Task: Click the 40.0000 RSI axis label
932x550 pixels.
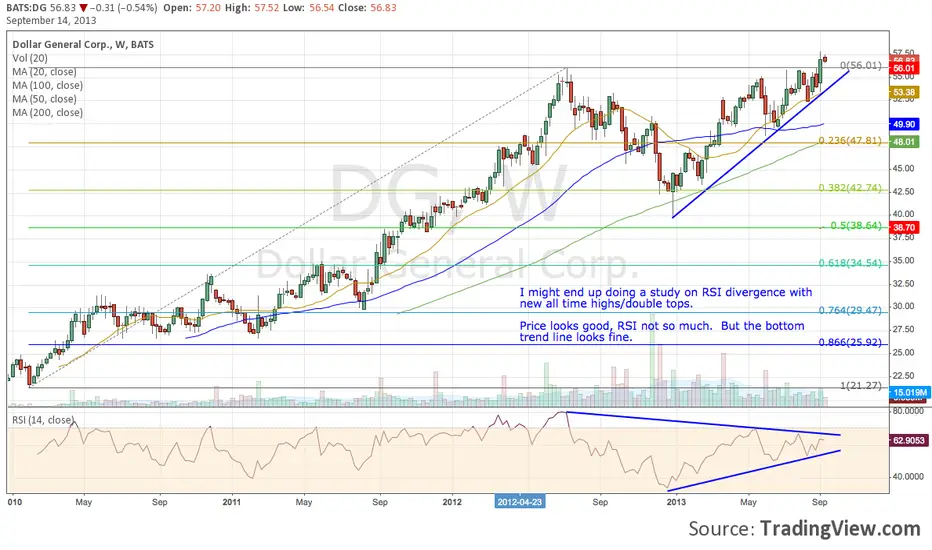Action: pos(907,476)
